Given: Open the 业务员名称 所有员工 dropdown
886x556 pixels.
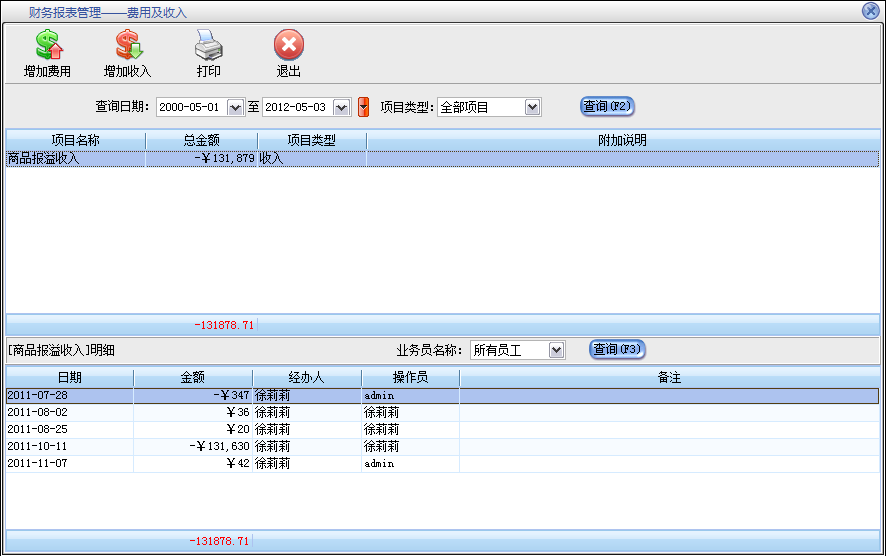Looking at the screenshot, I should [x=557, y=350].
